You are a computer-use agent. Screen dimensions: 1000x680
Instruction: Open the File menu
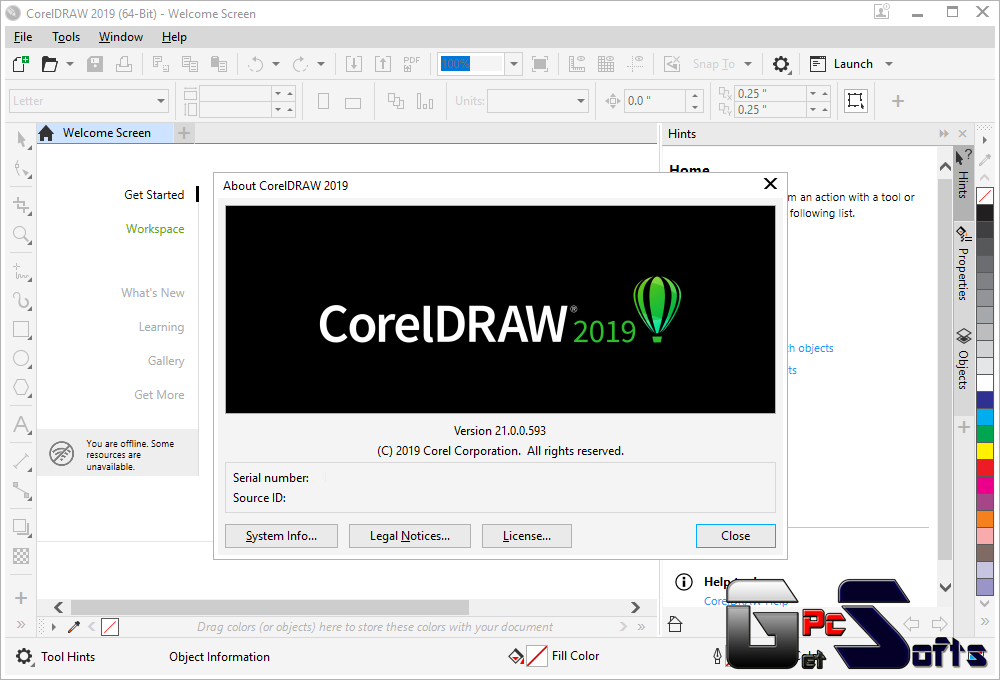23,37
